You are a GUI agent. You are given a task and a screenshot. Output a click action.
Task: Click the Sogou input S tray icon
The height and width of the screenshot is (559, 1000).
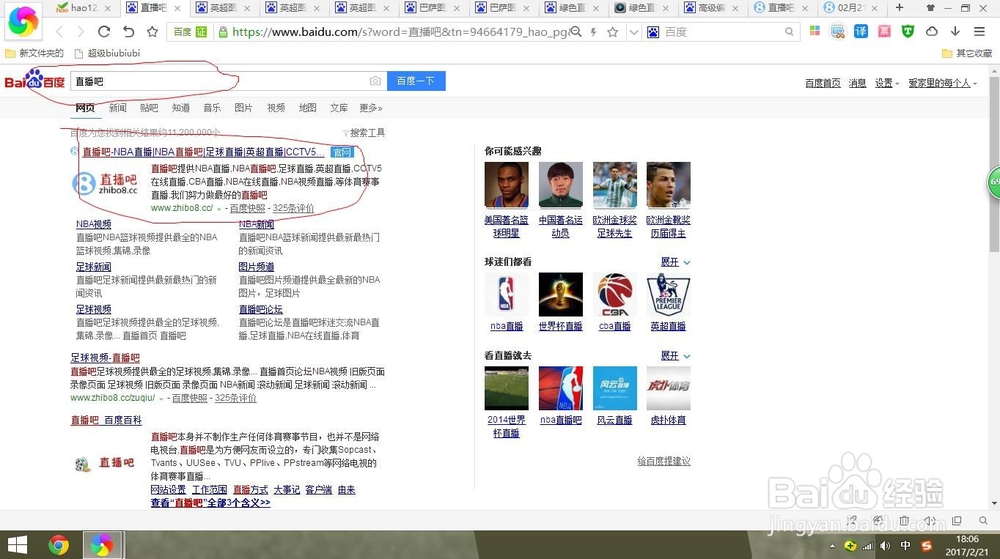(x=927, y=546)
